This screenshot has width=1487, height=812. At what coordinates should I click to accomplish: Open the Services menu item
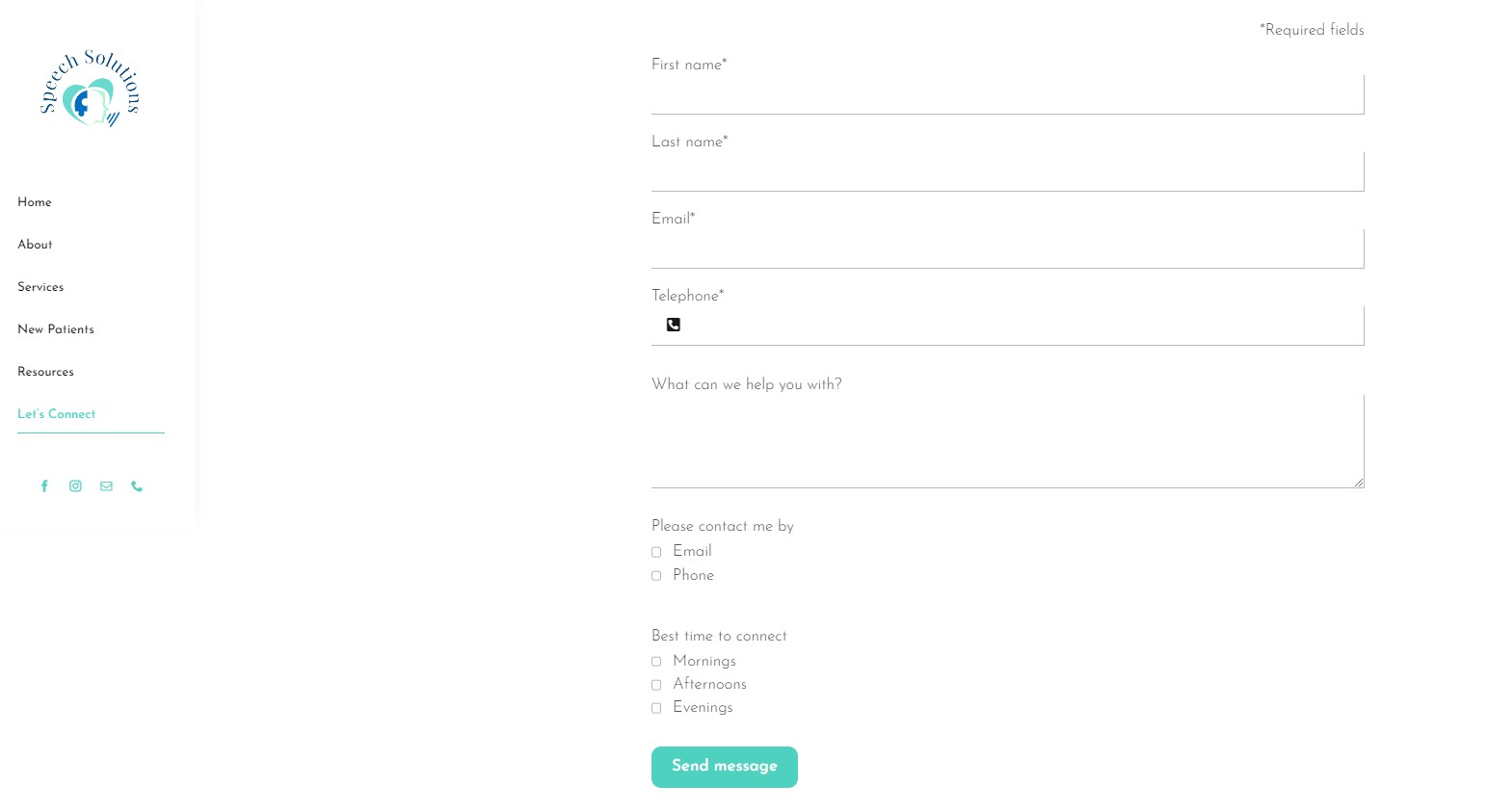40,288
